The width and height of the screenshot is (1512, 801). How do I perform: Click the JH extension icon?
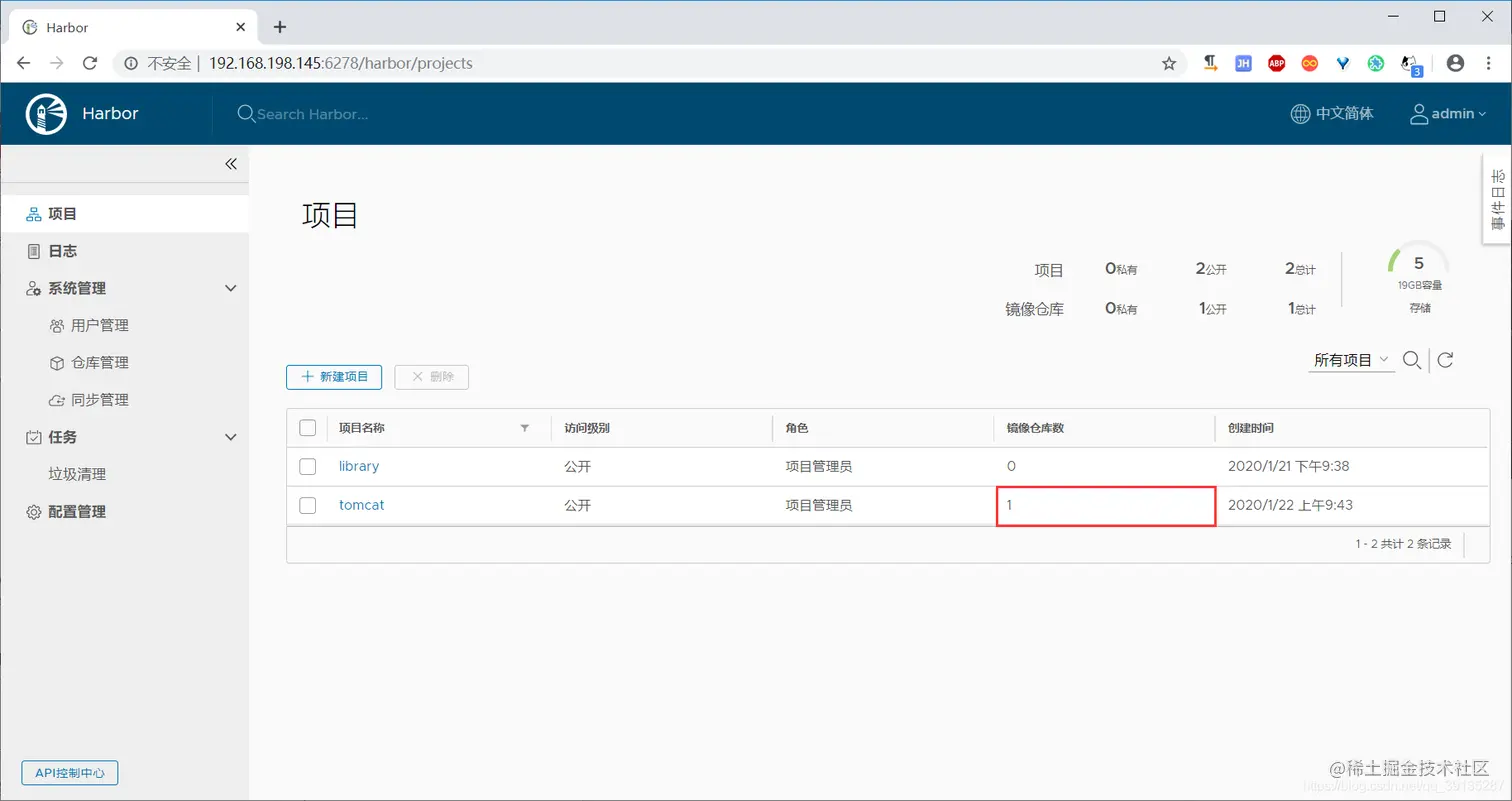[x=1243, y=63]
